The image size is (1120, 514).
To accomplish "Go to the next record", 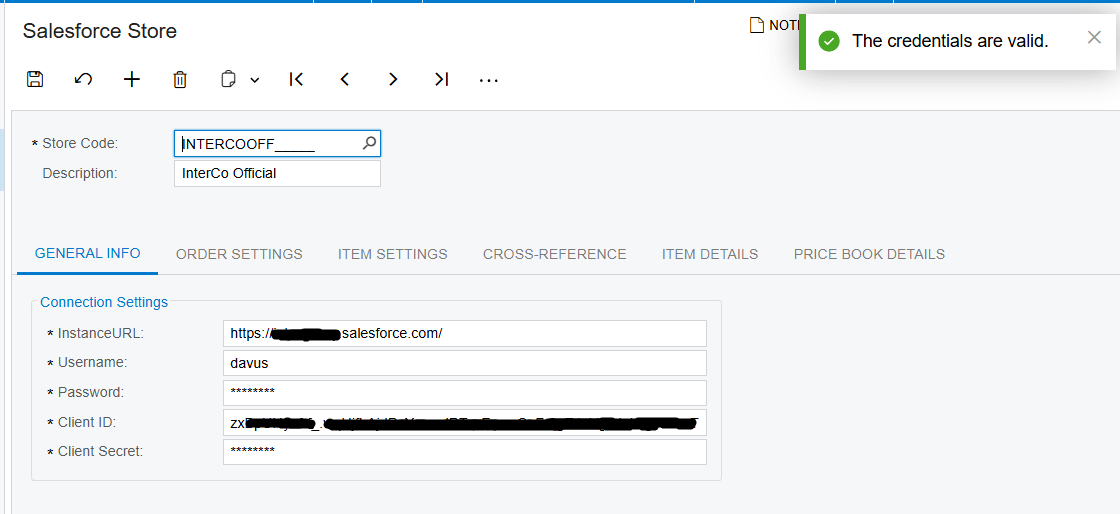I will point(393,79).
